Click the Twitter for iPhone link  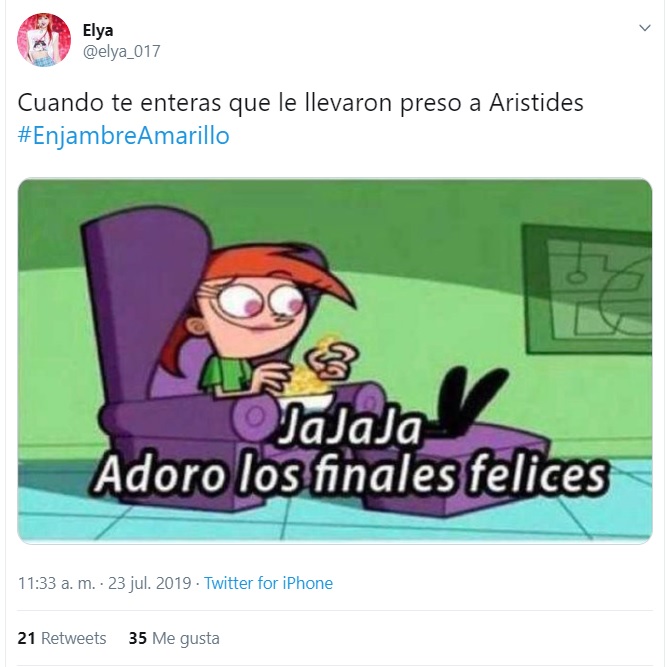pyautogui.click(x=268, y=583)
